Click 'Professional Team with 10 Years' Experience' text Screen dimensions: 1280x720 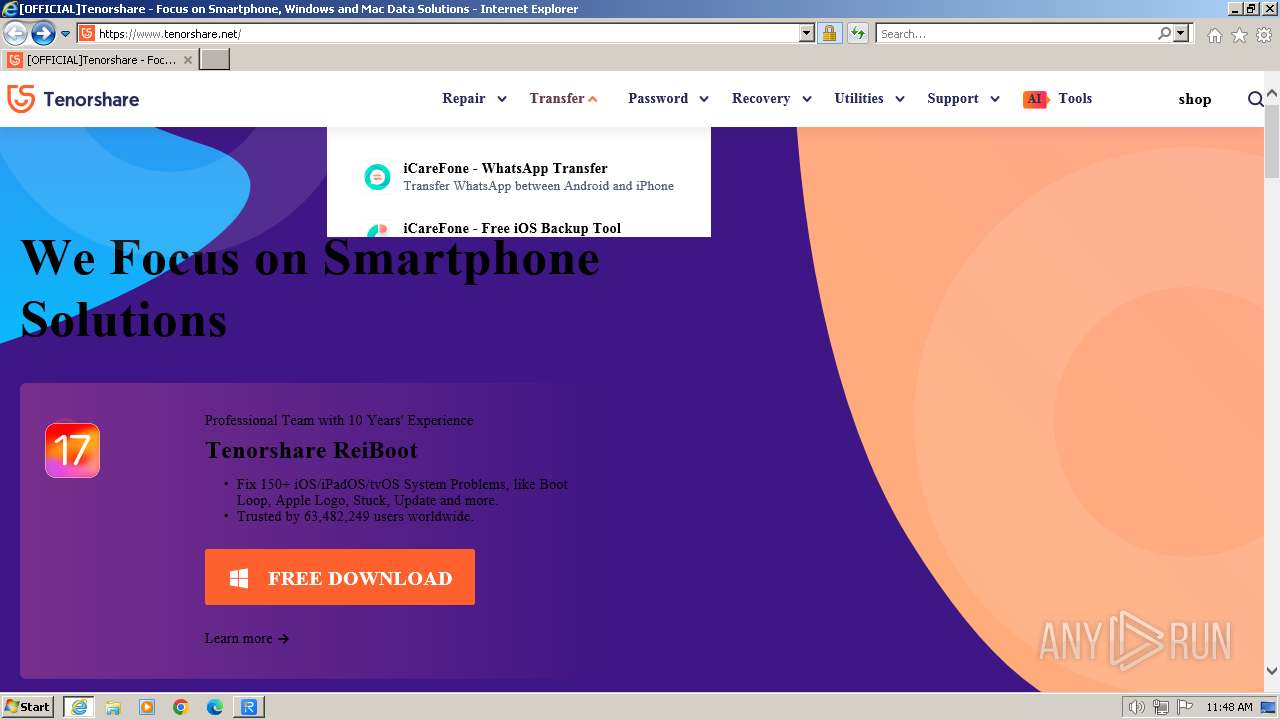coord(339,420)
